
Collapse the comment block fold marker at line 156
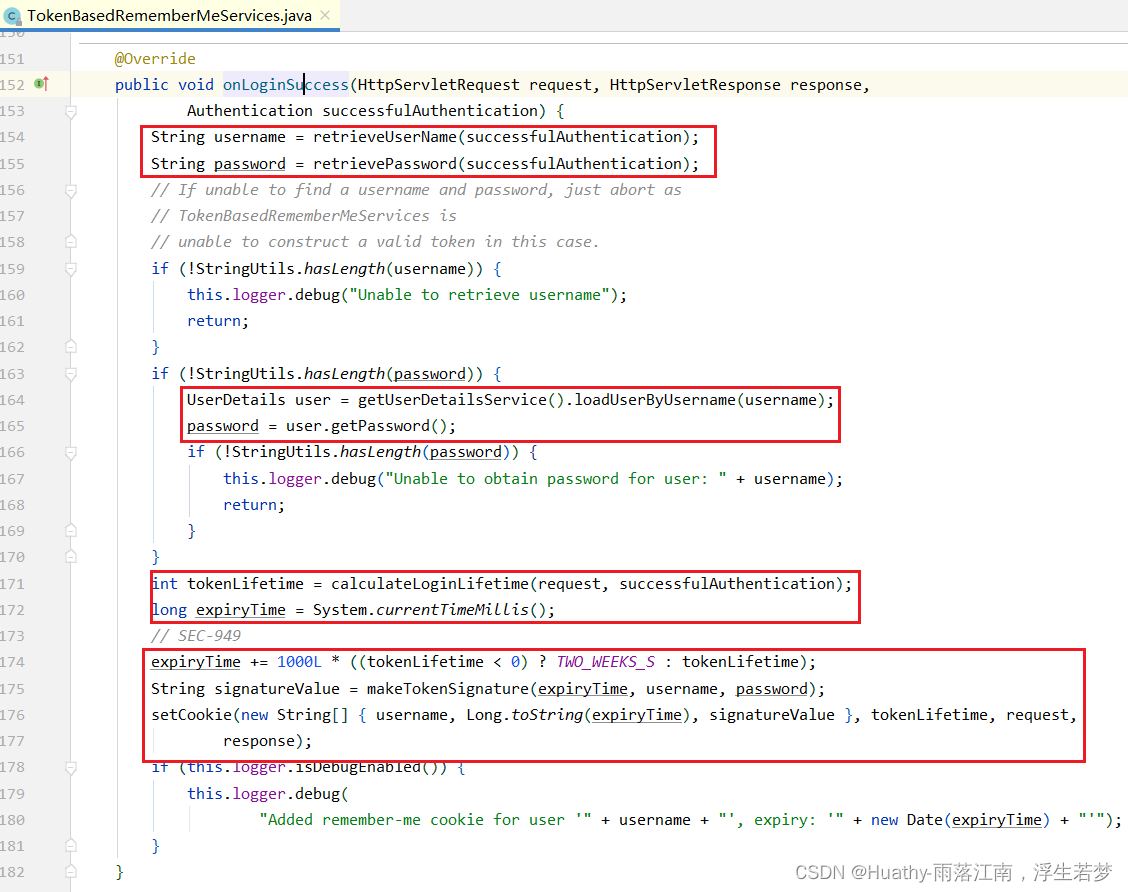coord(70,191)
